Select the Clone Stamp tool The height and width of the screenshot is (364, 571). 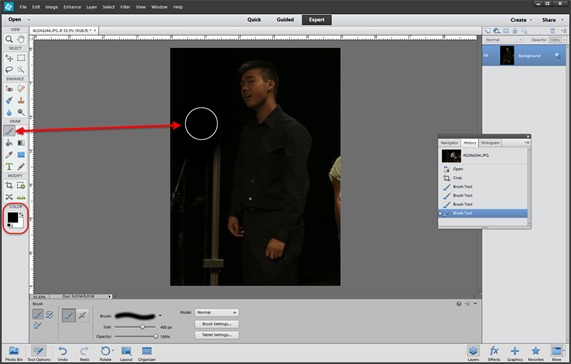click(x=21, y=100)
